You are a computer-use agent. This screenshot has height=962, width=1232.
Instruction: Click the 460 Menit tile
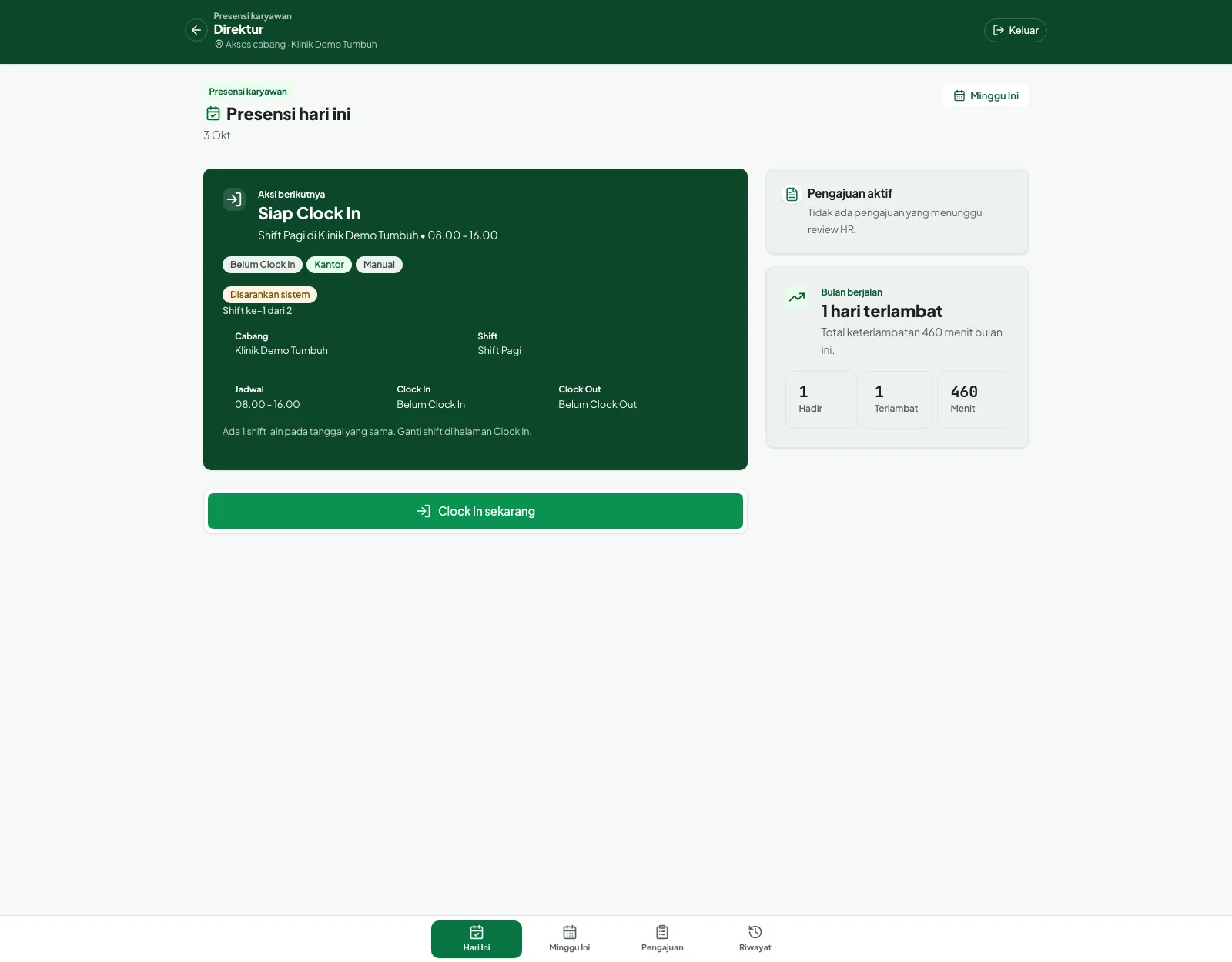tap(973, 399)
